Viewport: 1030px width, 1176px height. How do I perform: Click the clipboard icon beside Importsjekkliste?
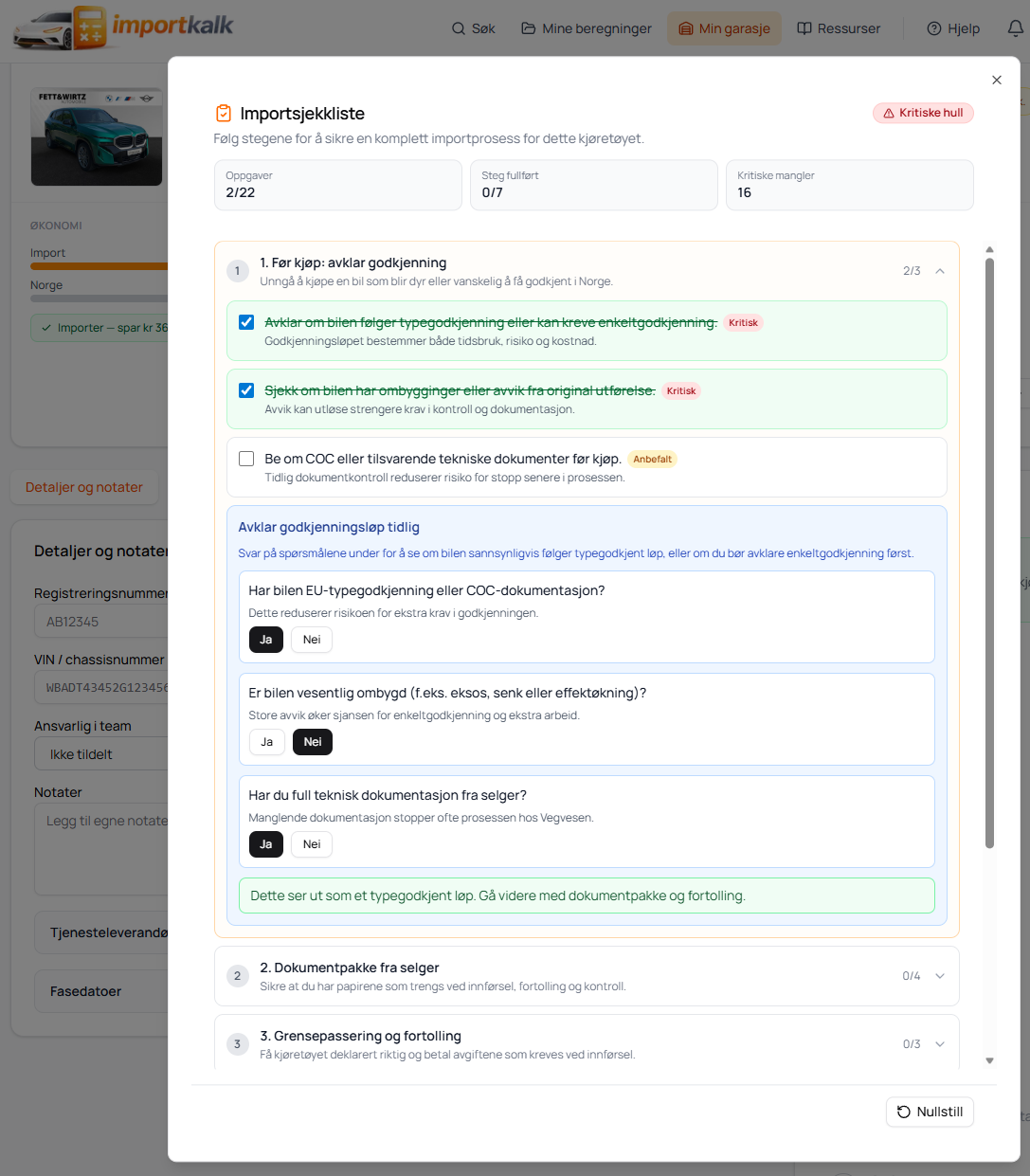pos(224,114)
